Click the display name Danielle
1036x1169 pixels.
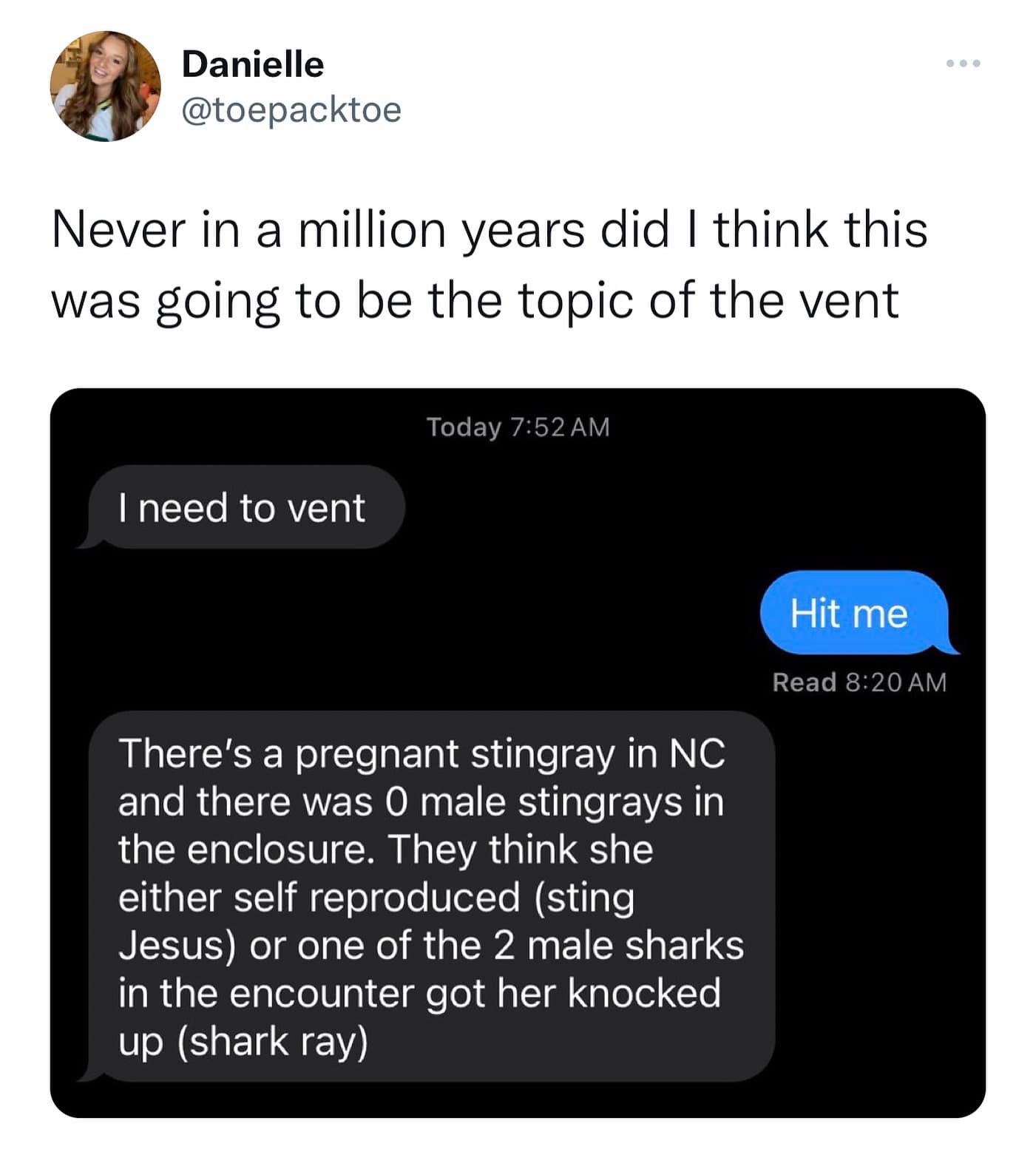coord(252,64)
